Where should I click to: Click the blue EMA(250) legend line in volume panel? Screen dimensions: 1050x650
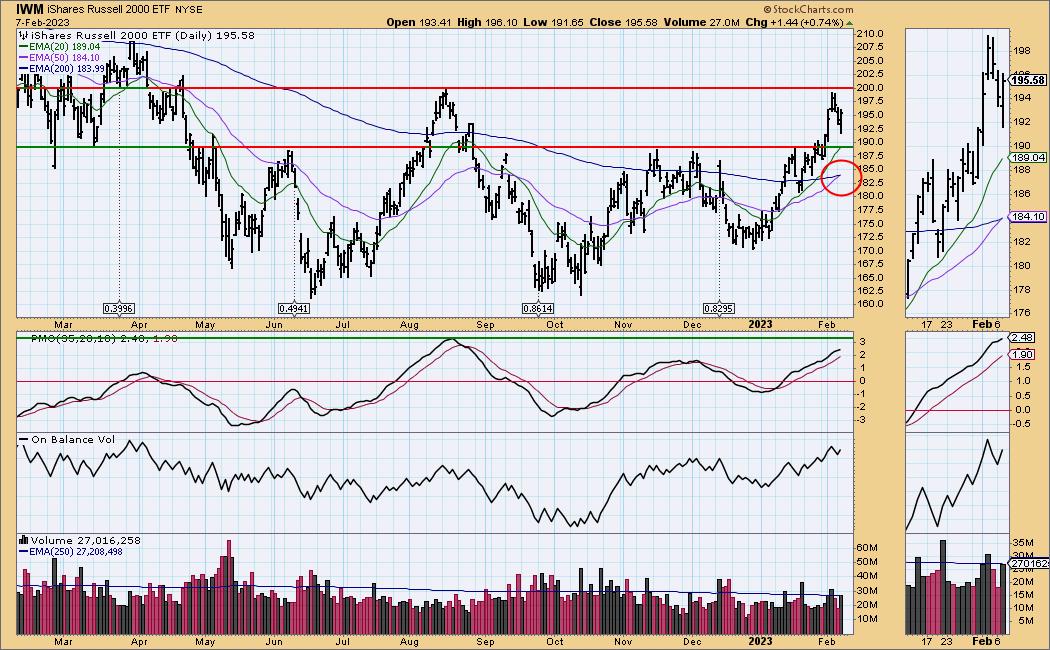click(x=23, y=552)
